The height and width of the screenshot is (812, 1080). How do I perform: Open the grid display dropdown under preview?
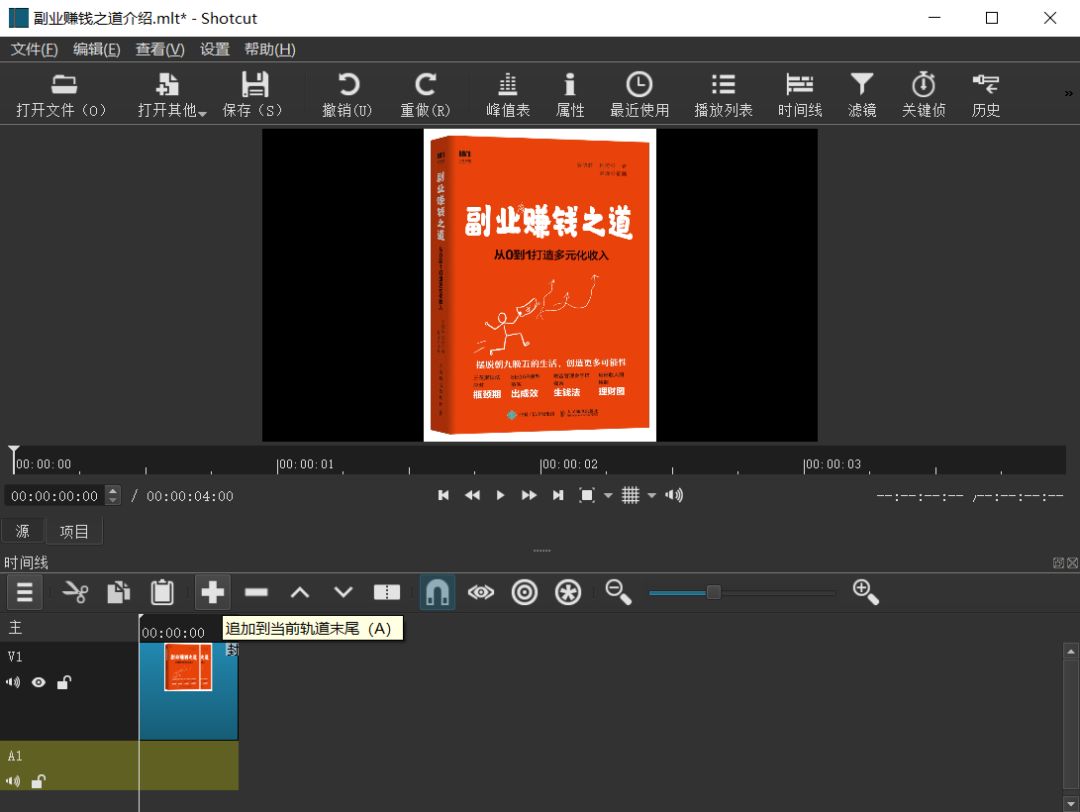[651, 495]
